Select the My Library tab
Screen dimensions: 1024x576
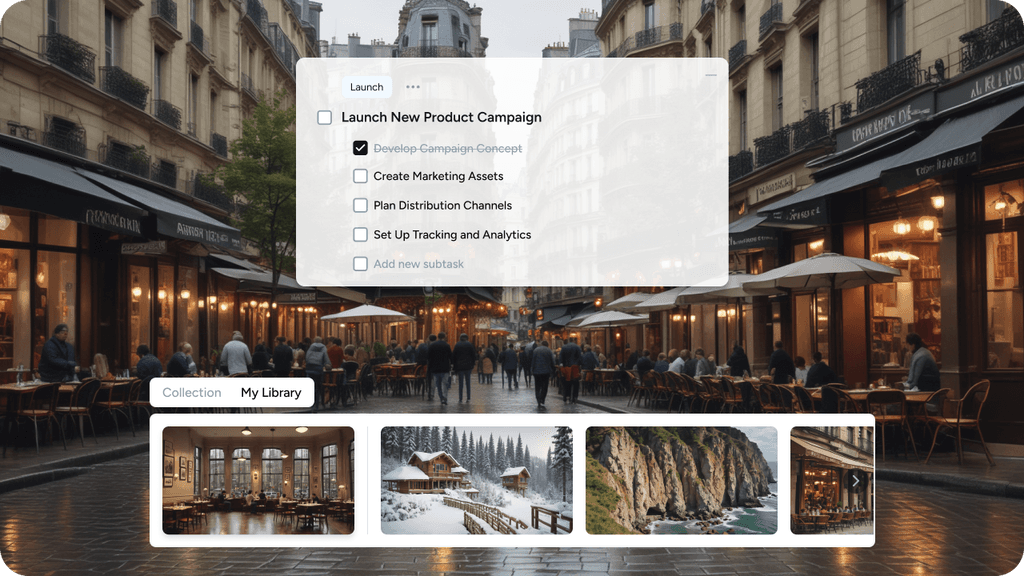click(x=271, y=392)
